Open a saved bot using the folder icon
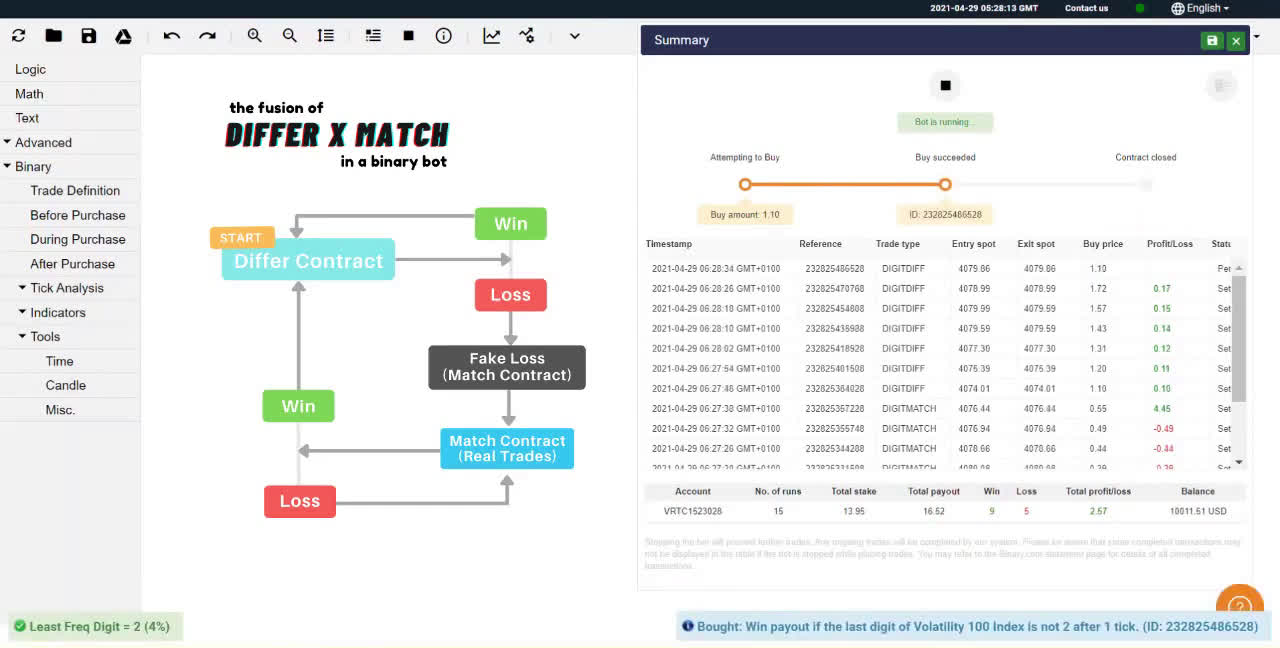Viewport: 1280px width, 648px height. (54, 35)
